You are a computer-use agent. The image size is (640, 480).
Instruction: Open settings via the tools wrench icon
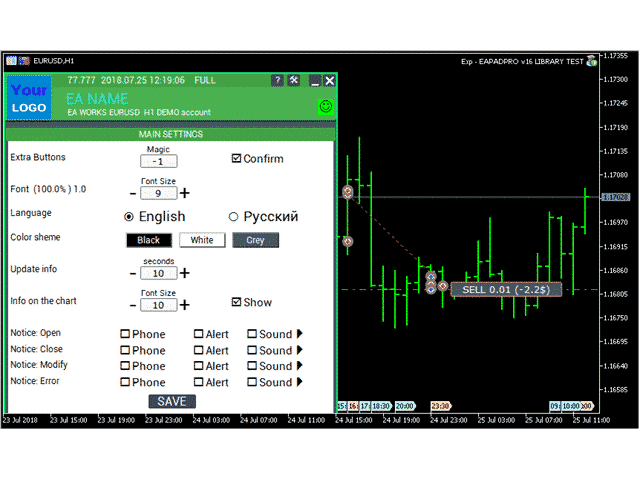[294, 80]
